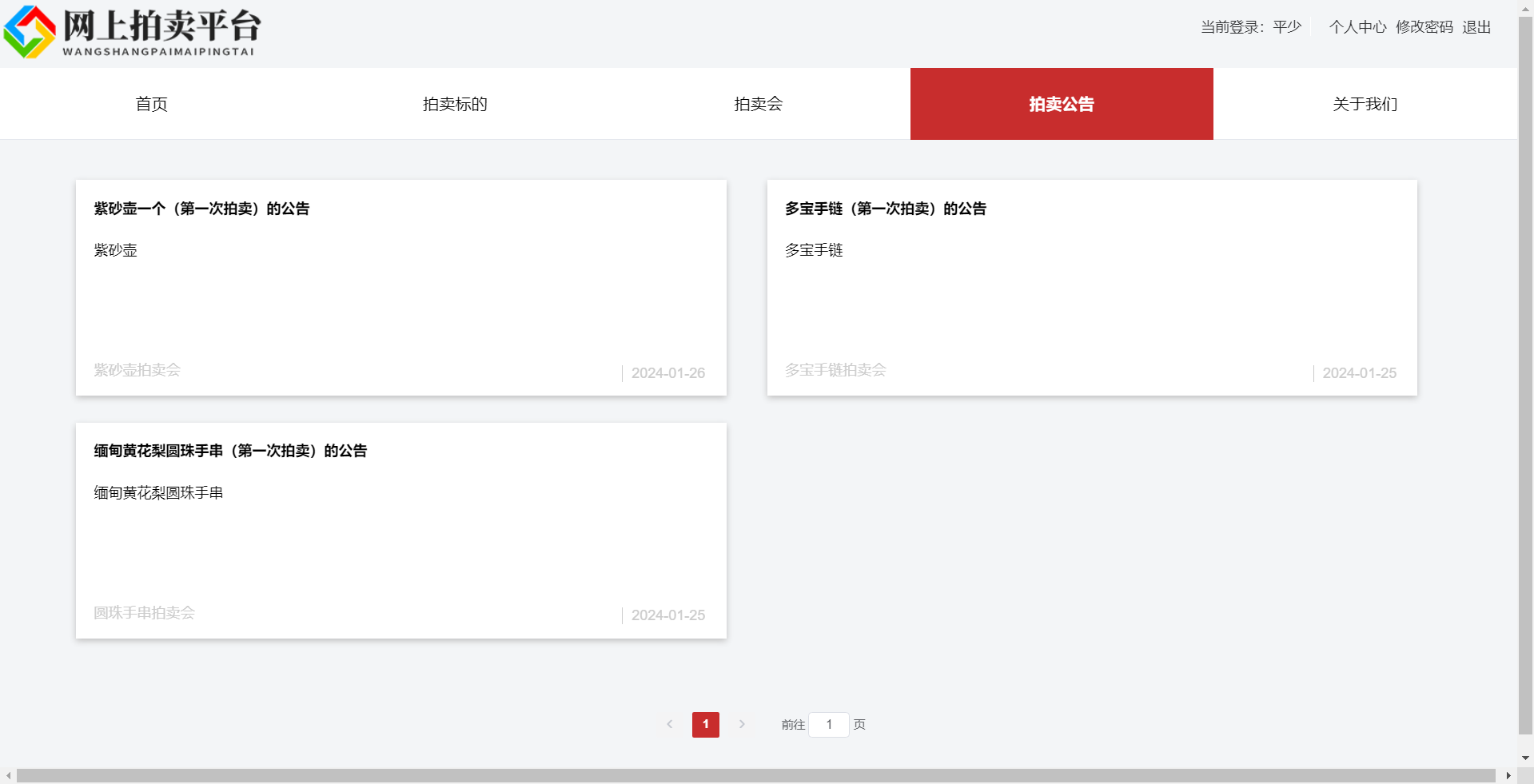Switch to the 拍卖会 tab
This screenshot has height=784, width=1534.
tap(759, 104)
